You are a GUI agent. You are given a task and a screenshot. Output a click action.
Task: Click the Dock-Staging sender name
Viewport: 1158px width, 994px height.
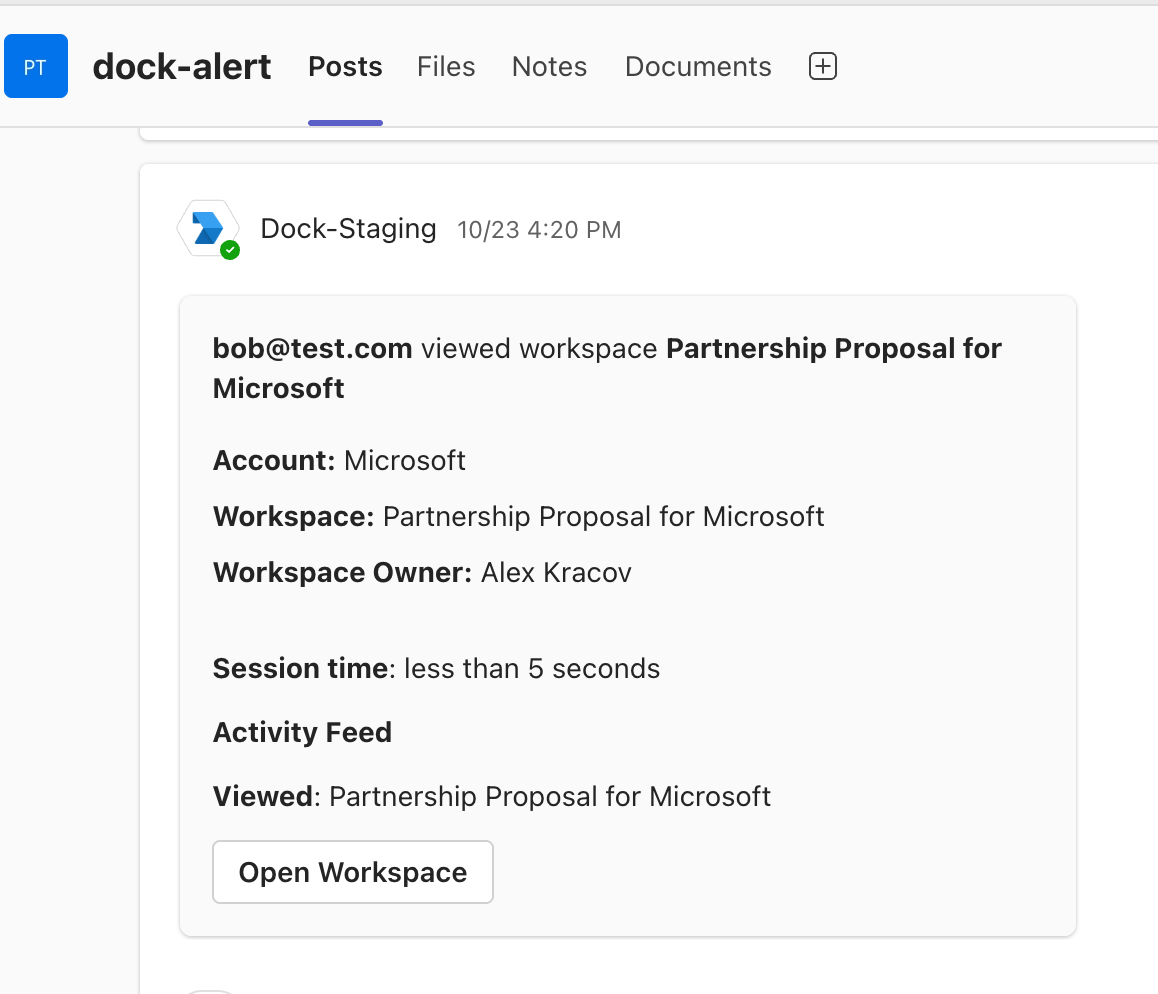(348, 229)
